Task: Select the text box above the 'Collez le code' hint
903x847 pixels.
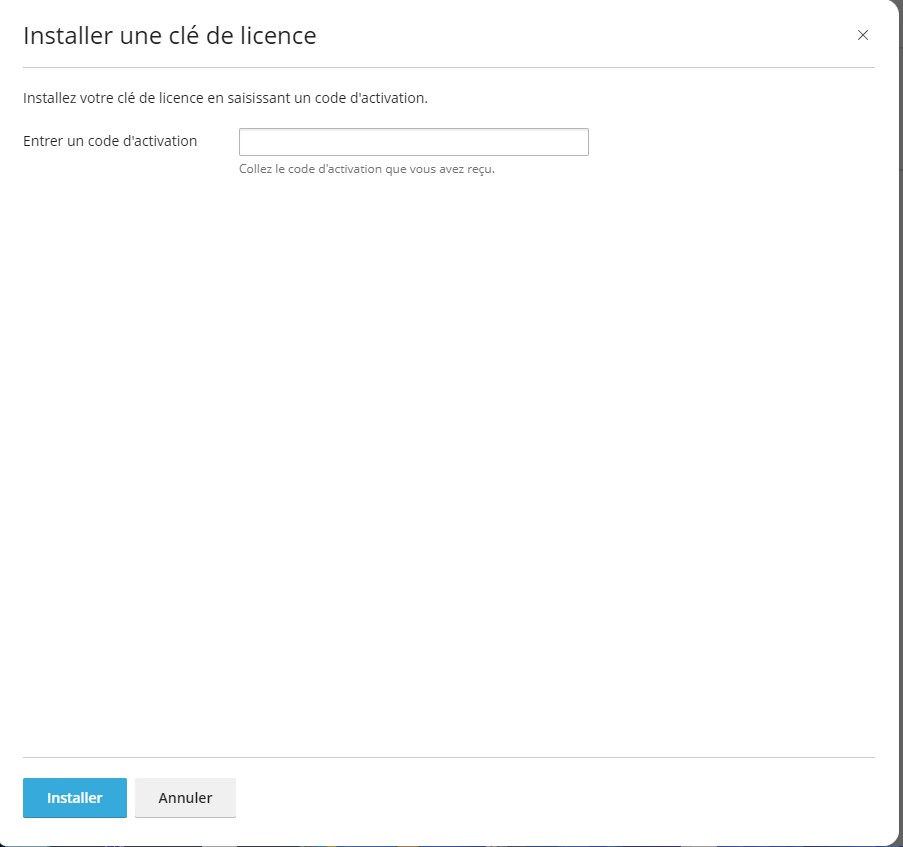Action: pyautogui.click(x=413, y=142)
